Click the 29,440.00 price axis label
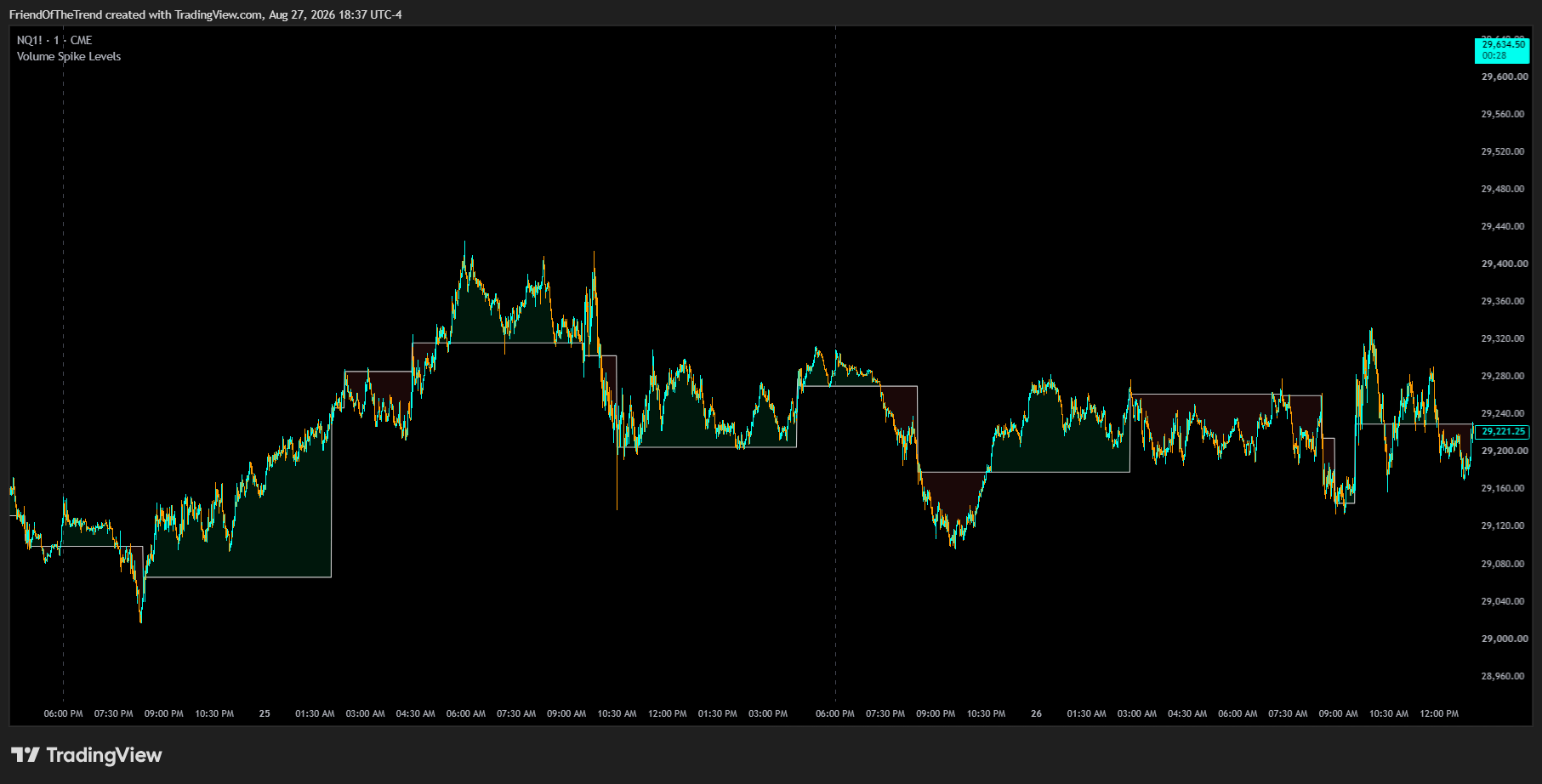1542x784 pixels. (1505, 226)
